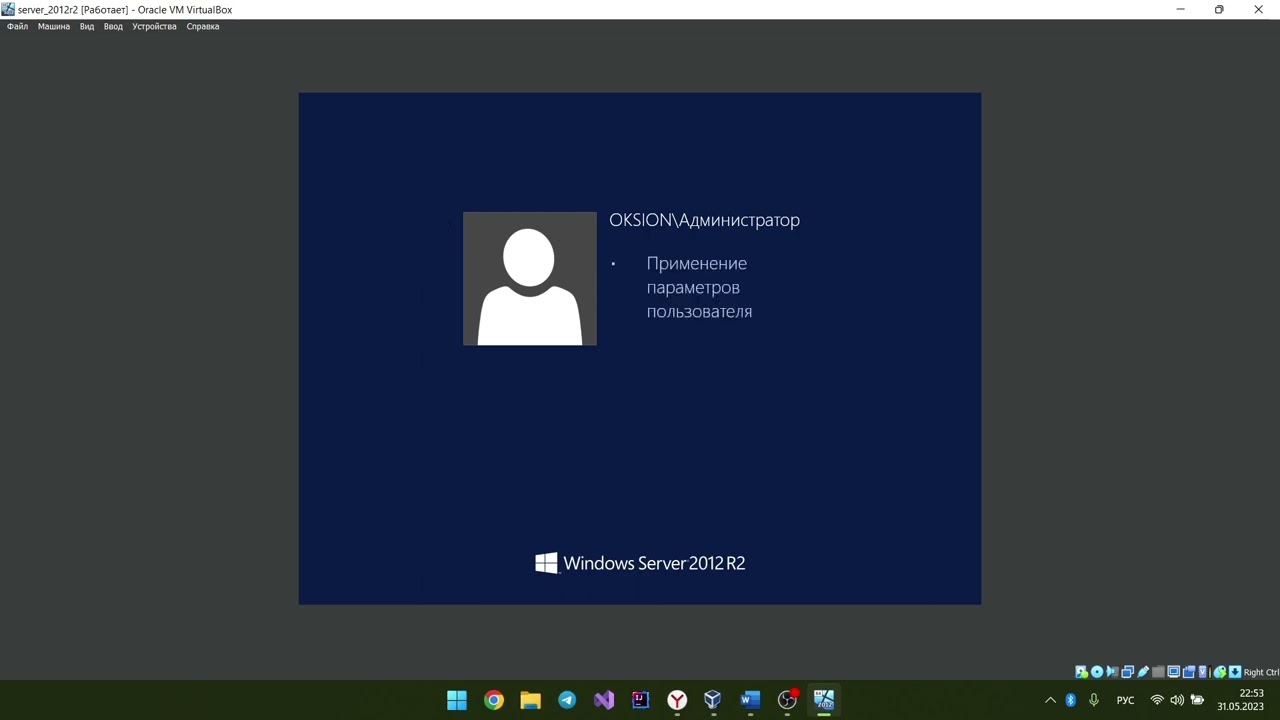This screenshot has height=720, width=1280.
Task: Open the Вид menu
Action: [87, 26]
